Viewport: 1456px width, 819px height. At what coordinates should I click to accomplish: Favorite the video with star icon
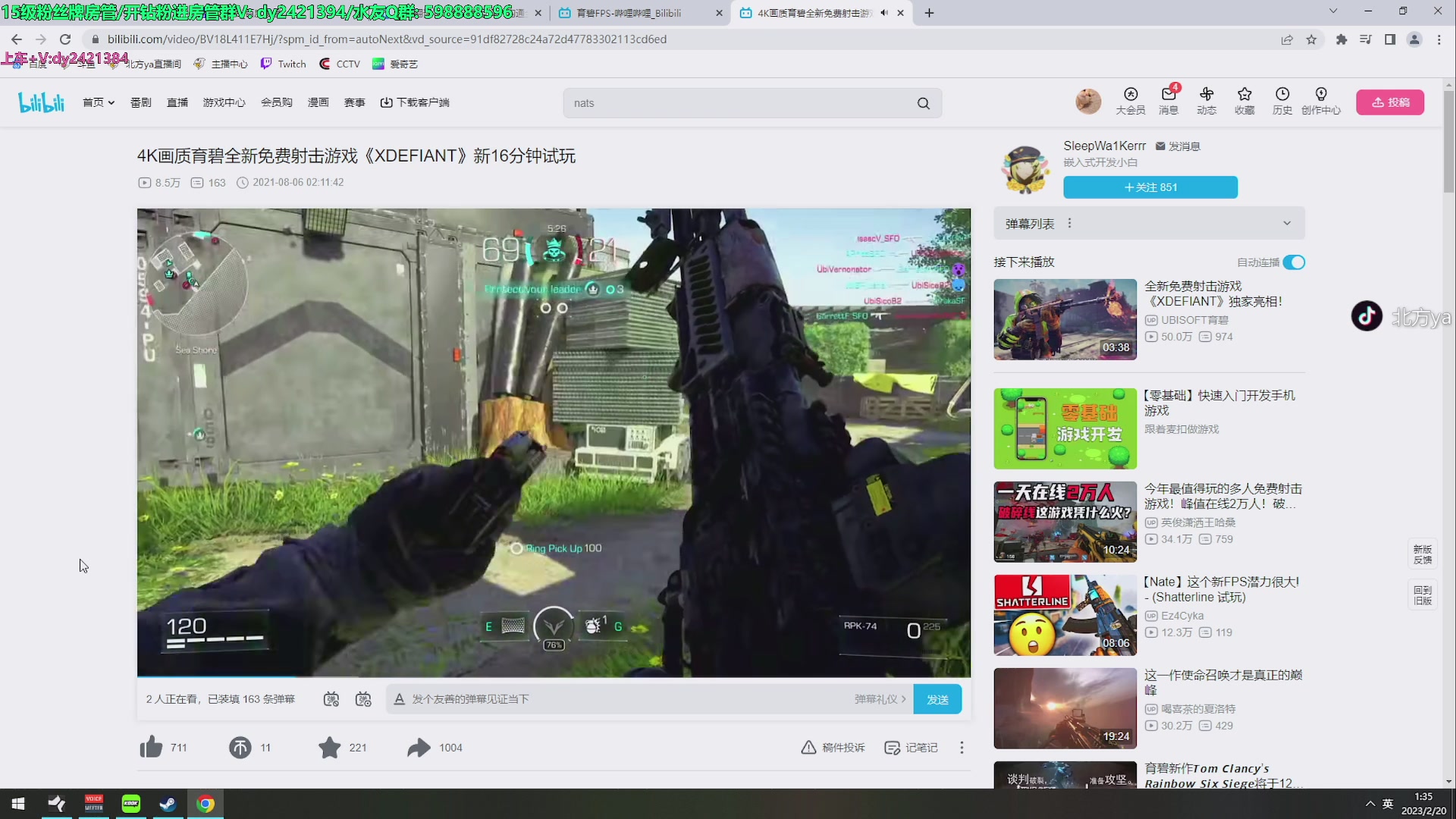[x=329, y=748]
